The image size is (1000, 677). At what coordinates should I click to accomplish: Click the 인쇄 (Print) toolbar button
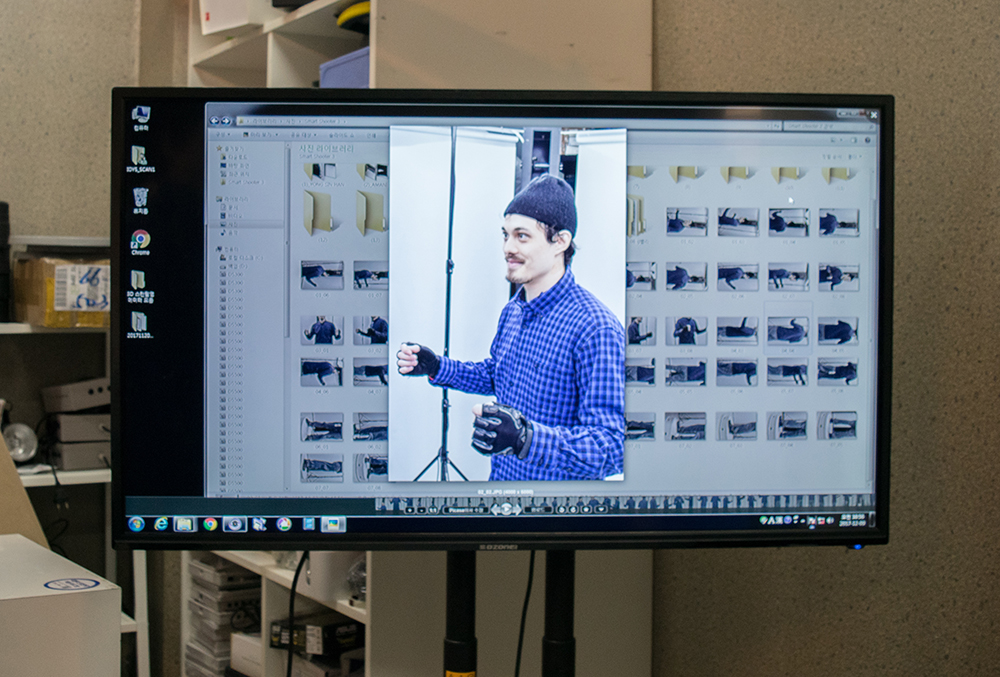pos(373,135)
